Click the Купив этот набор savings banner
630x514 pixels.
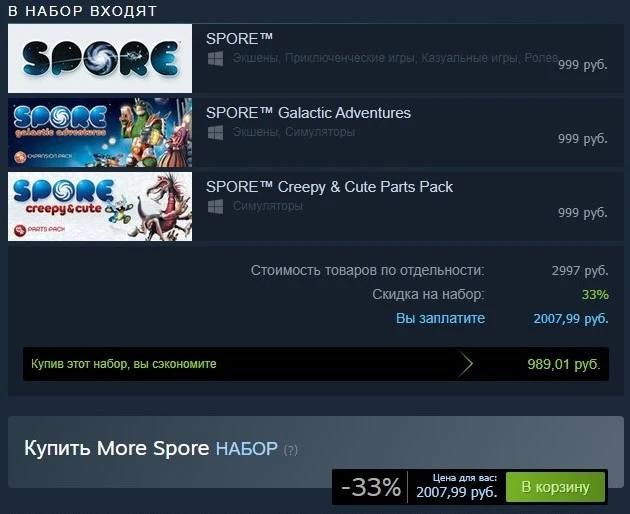point(316,364)
